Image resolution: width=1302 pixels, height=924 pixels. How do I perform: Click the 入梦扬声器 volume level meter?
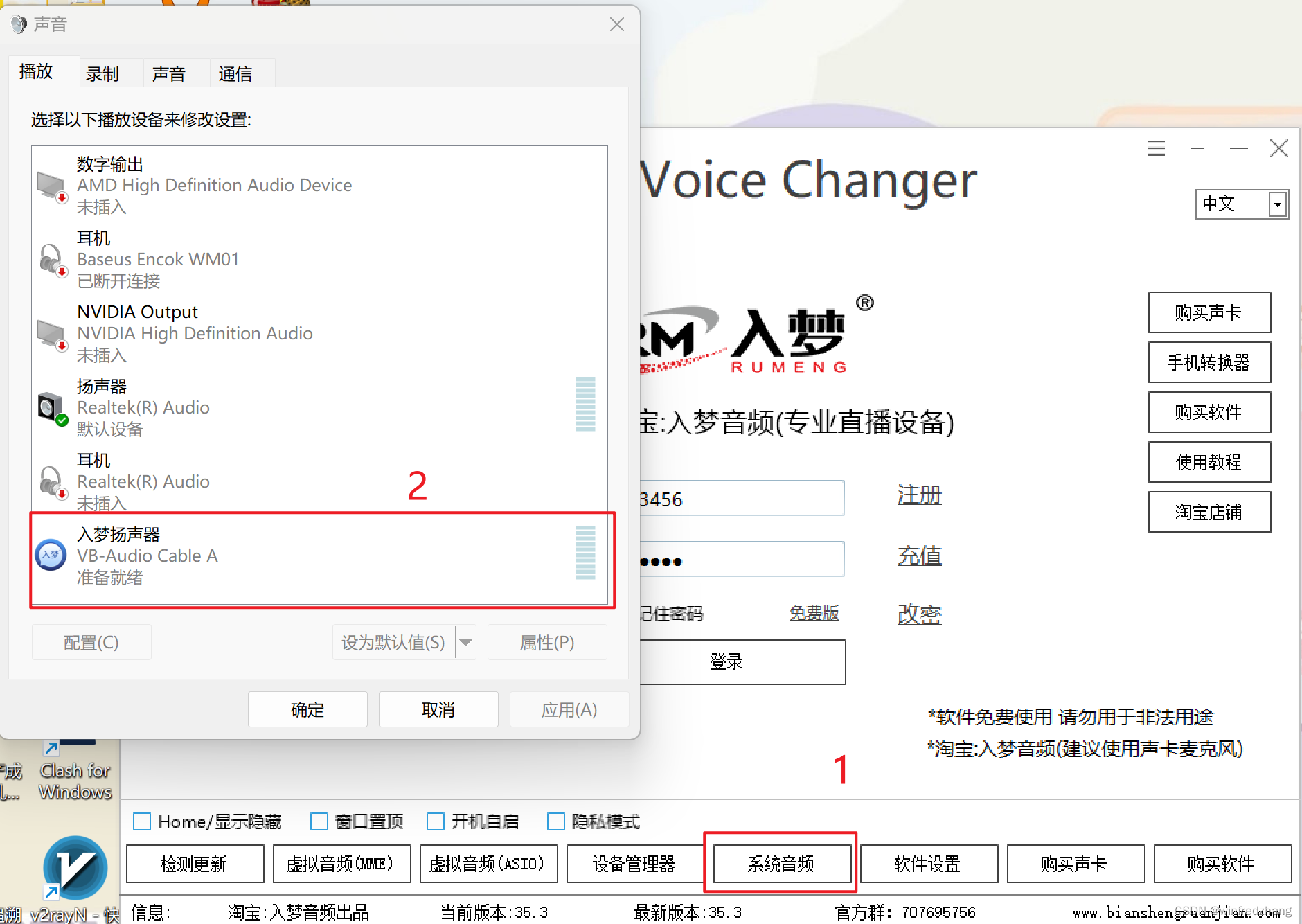586,553
